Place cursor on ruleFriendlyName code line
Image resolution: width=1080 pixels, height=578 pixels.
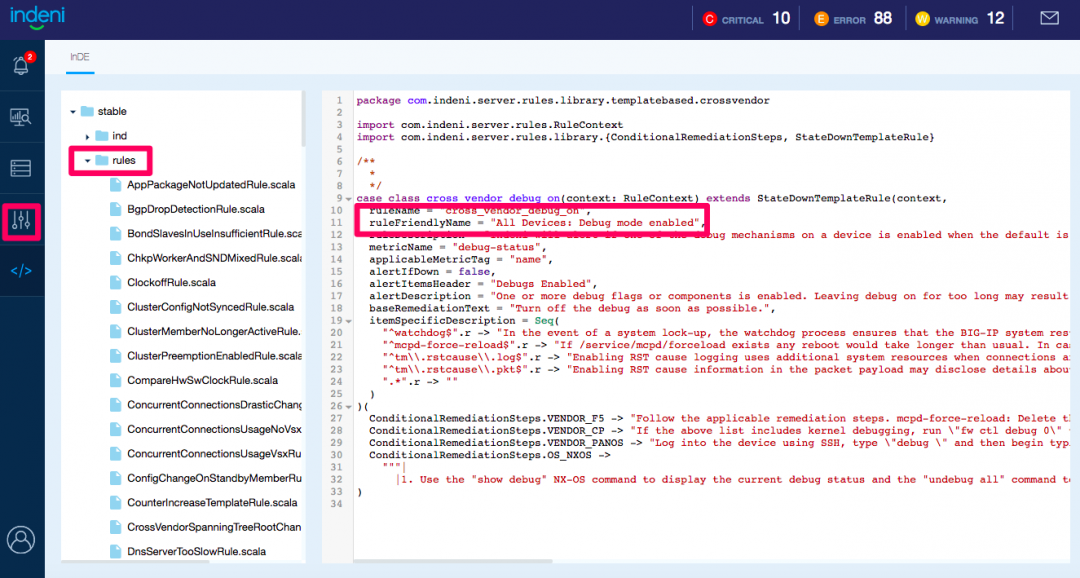coord(530,223)
